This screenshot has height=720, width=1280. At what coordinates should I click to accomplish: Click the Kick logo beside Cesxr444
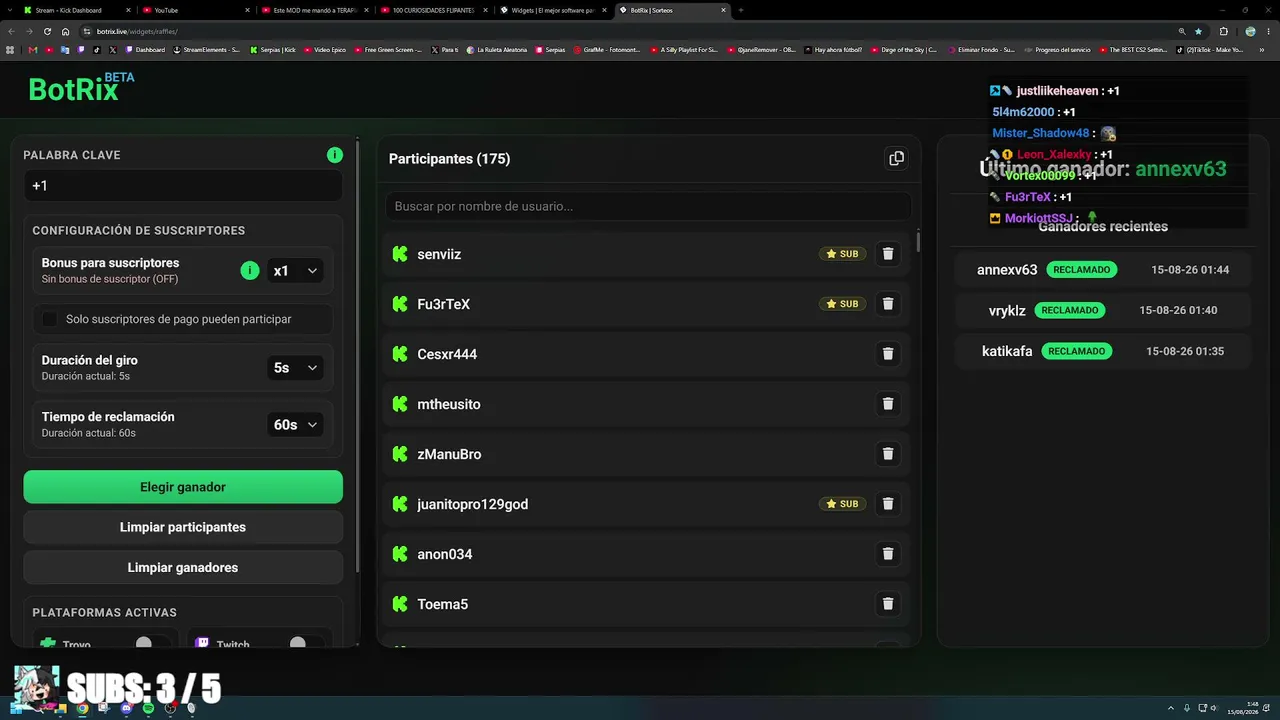click(400, 354)
